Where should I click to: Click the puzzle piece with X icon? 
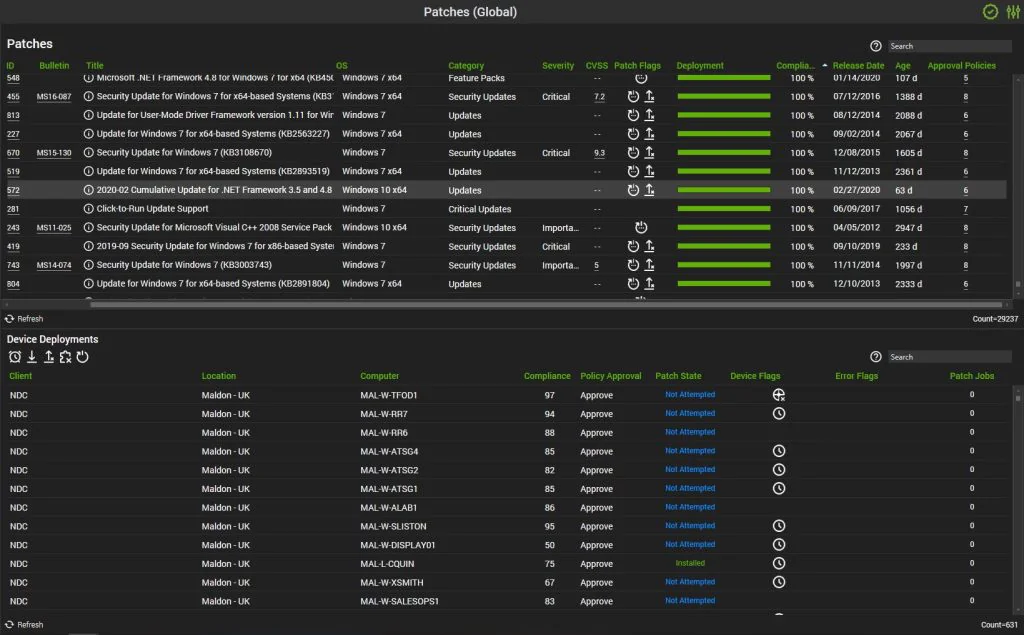tap(65, 357)
